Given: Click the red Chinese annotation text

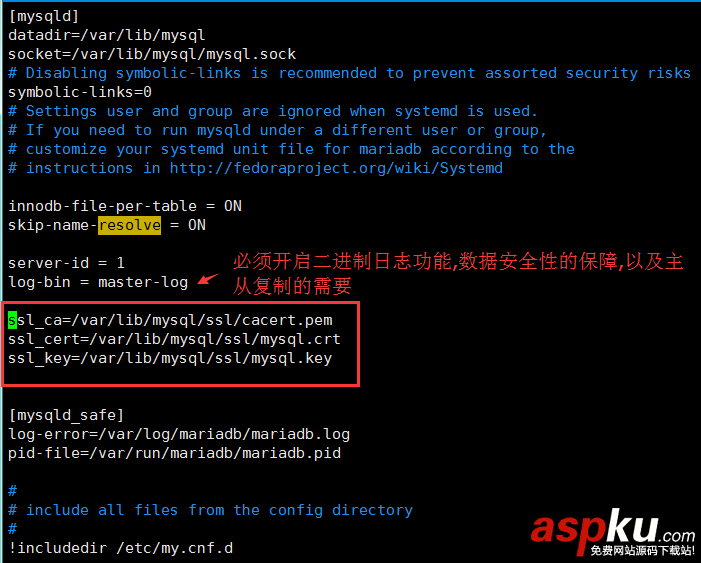Looking at the screenshot, I should (458, 274).
